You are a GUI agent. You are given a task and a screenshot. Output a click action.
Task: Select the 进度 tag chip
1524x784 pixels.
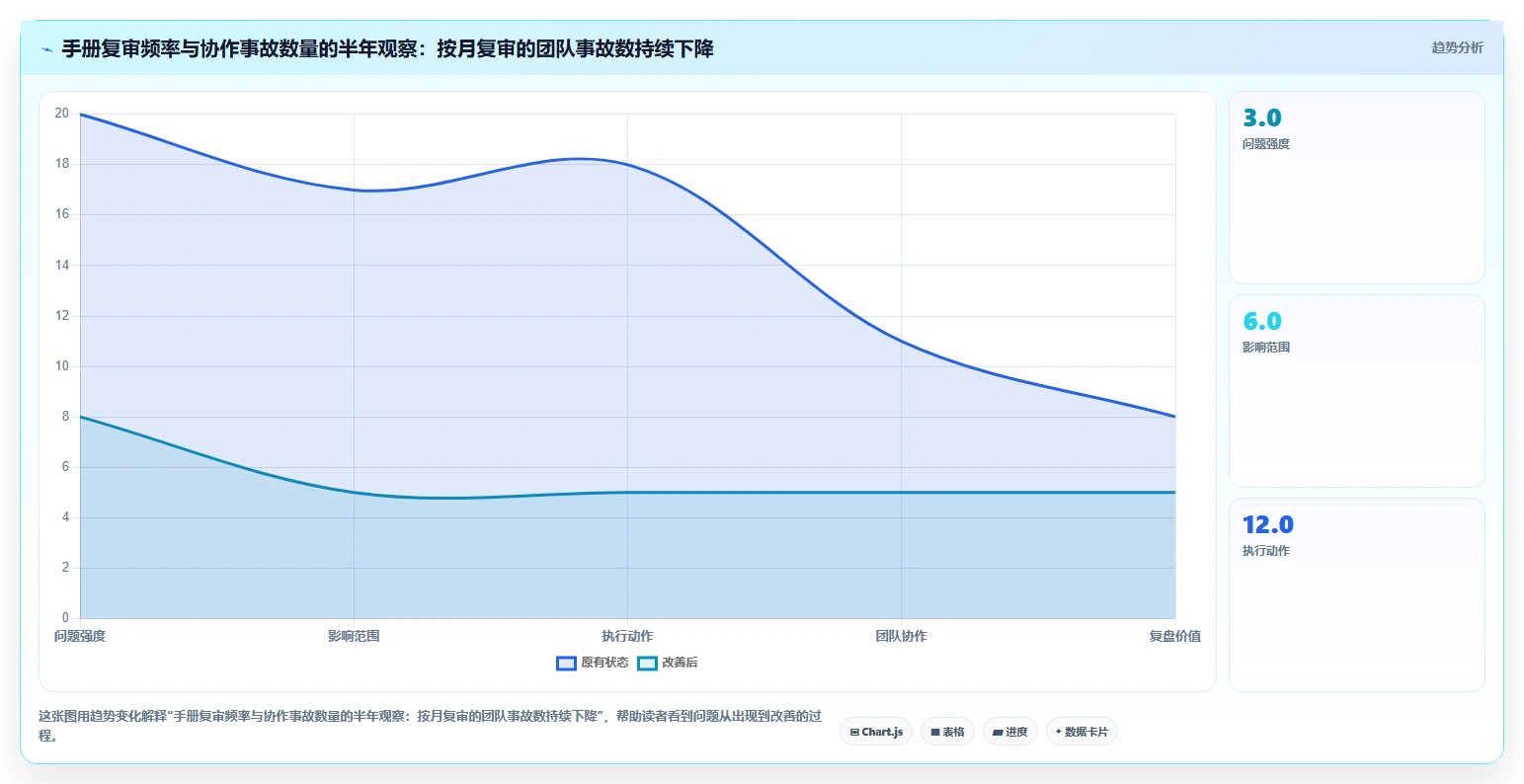click(x=1010, y=732)
